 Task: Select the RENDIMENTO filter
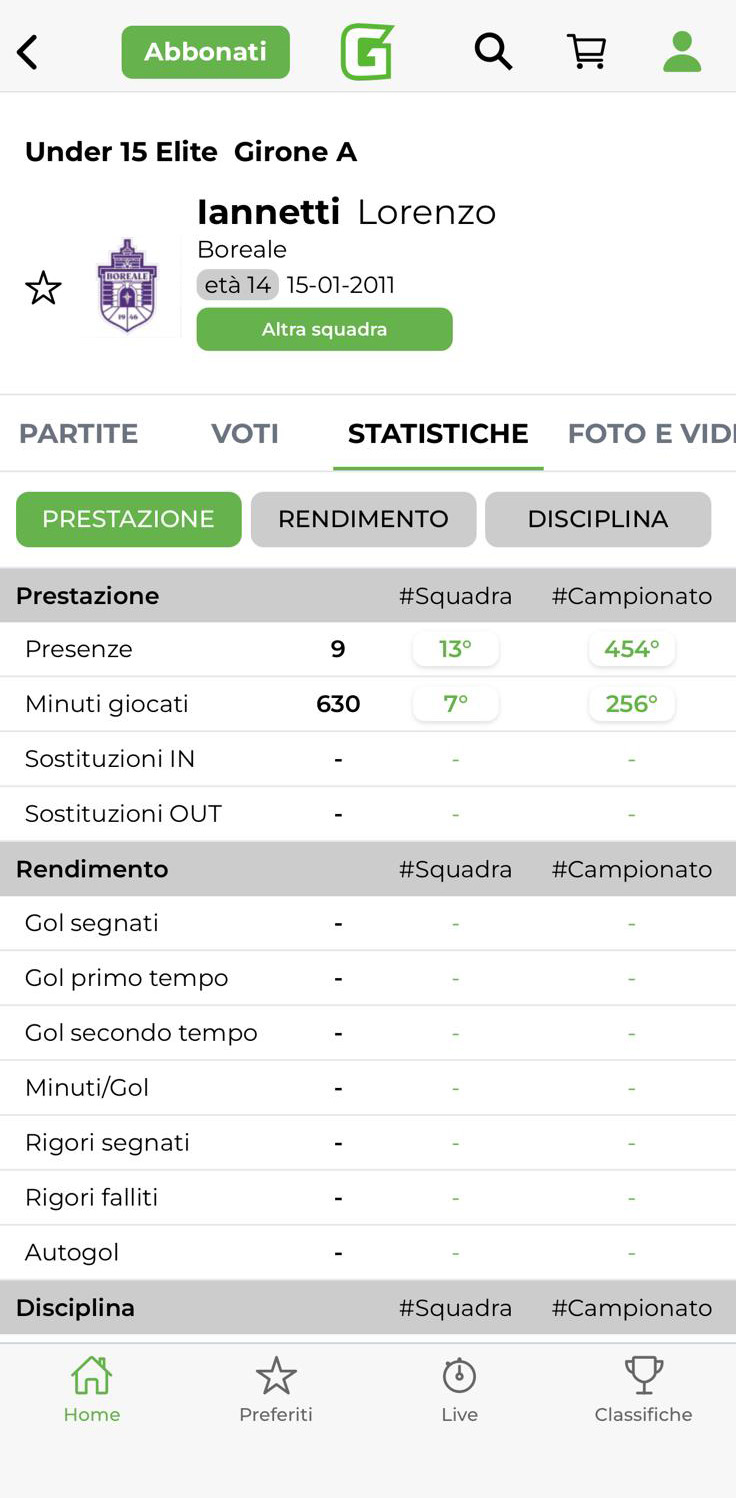[x=363, y=519]
